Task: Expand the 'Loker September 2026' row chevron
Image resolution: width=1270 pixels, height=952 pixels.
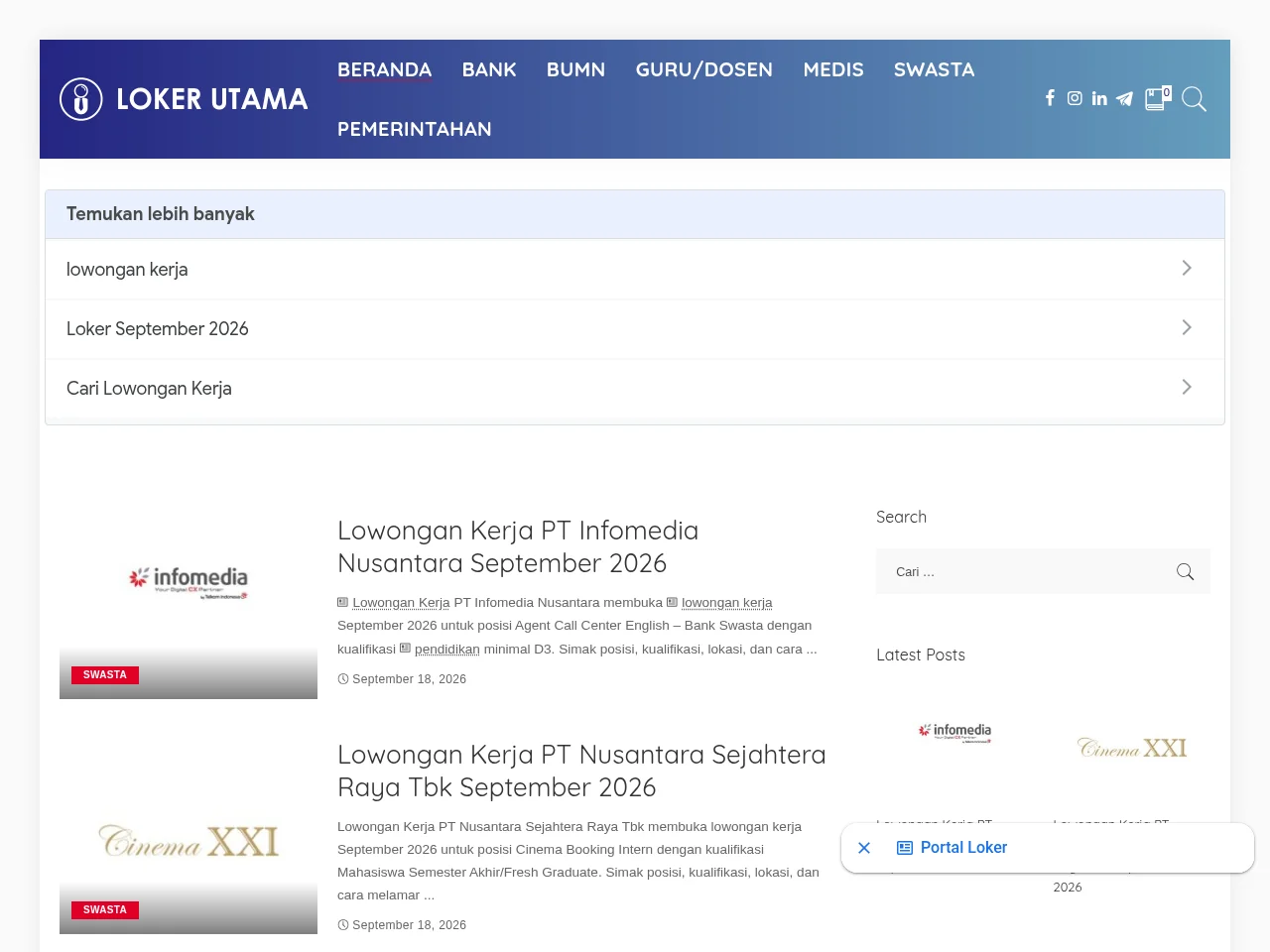Action: [1187, 327]
